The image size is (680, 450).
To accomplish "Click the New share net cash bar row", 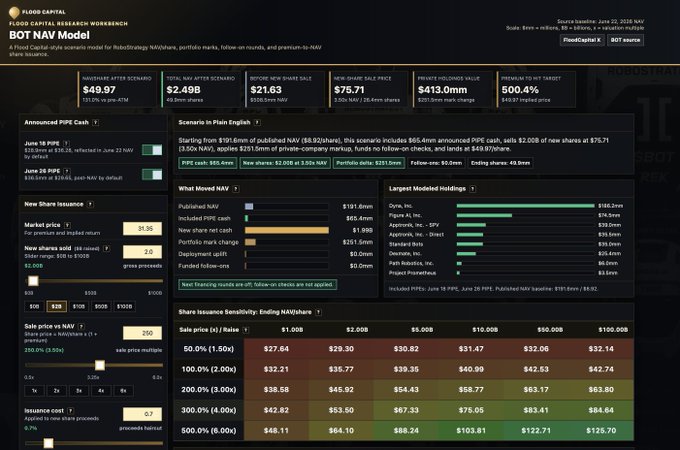I will [275, 230].
